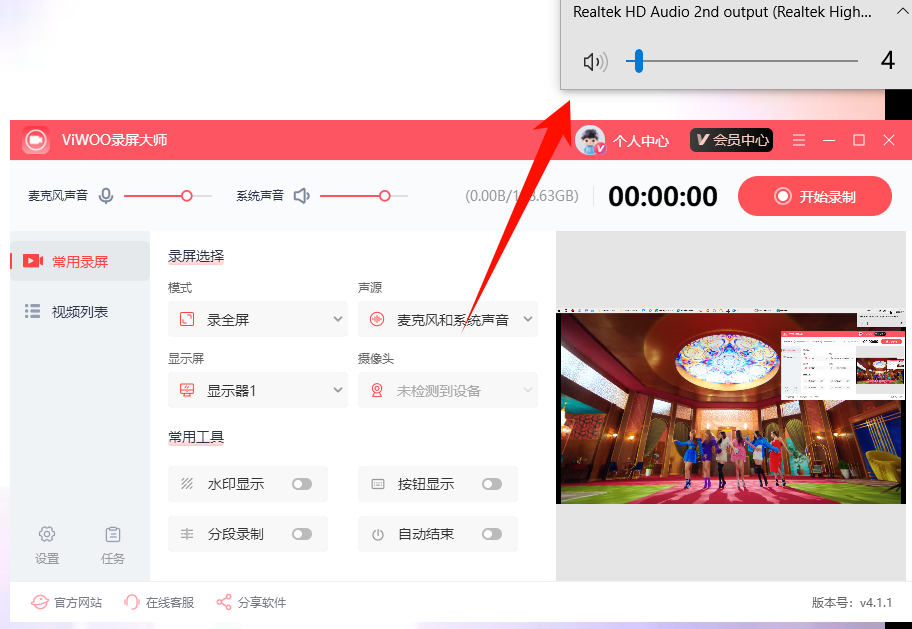
Task: Open the hamburger menu icon
Action: pos(799,140)
